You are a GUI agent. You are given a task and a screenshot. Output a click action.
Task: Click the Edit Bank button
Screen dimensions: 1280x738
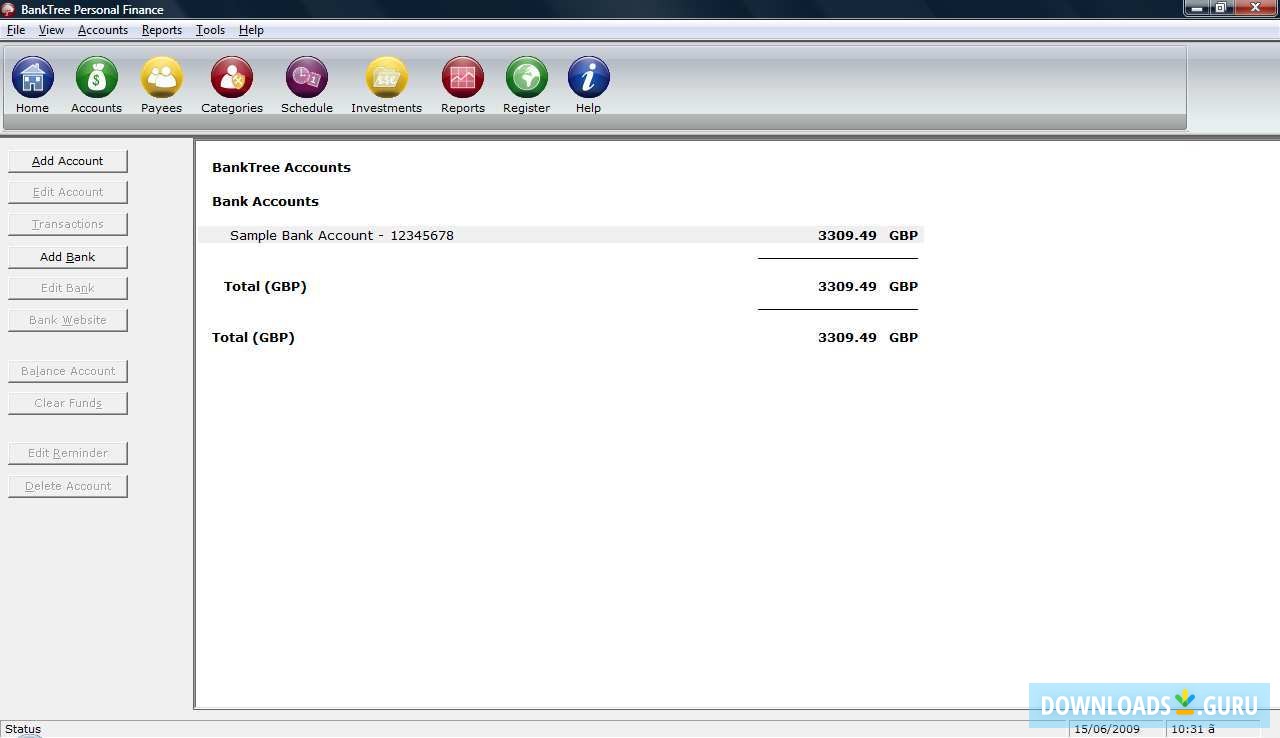(68, 288)
